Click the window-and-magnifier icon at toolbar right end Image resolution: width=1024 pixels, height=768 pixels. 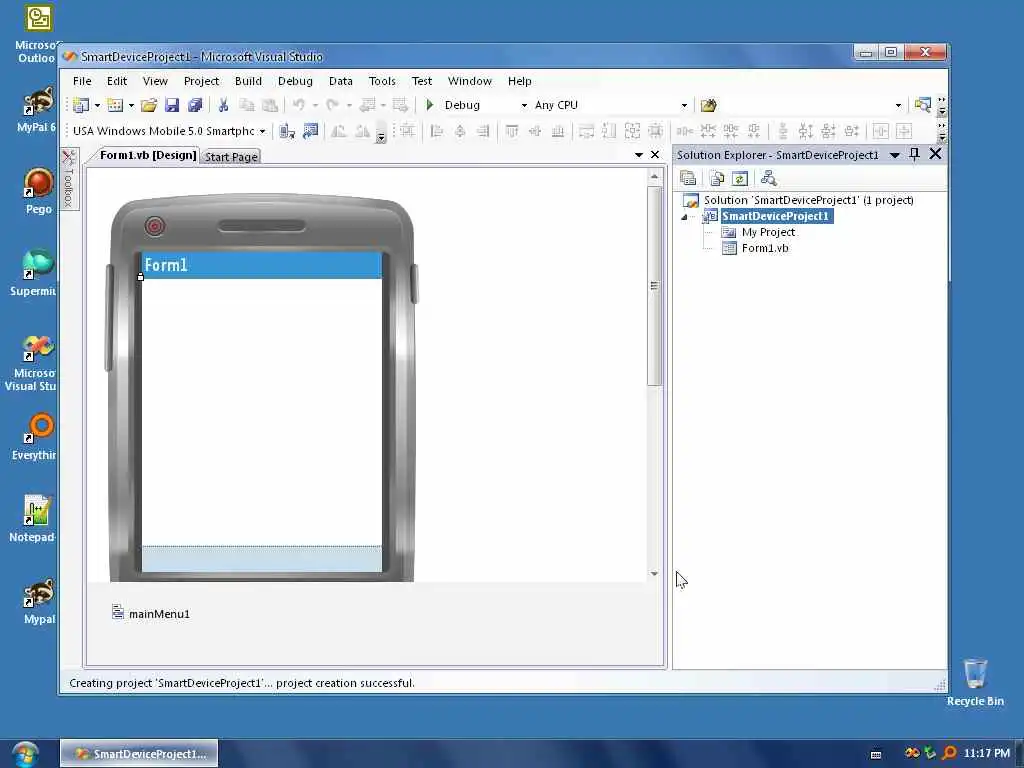(923, 105)
